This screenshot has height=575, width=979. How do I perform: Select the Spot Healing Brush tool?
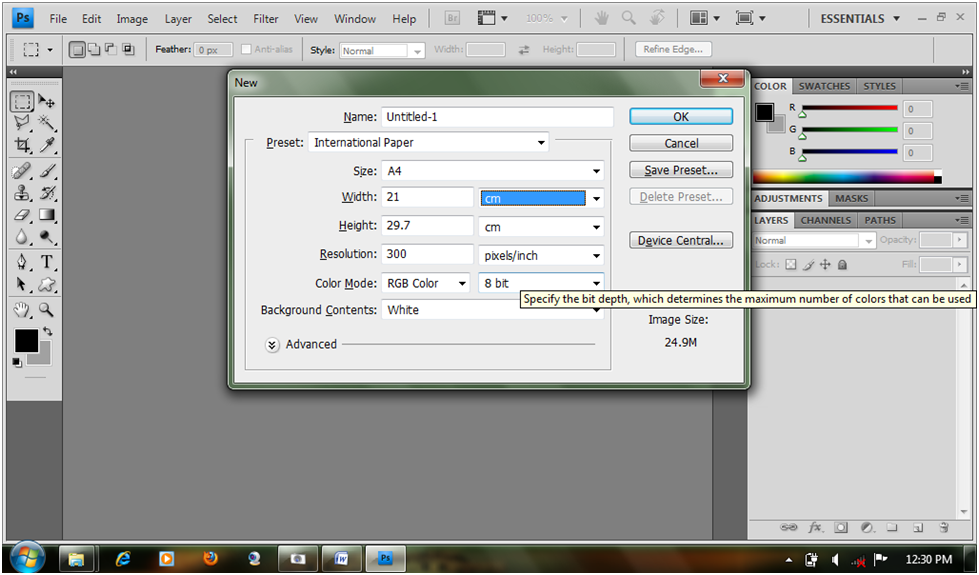point(22,170)
